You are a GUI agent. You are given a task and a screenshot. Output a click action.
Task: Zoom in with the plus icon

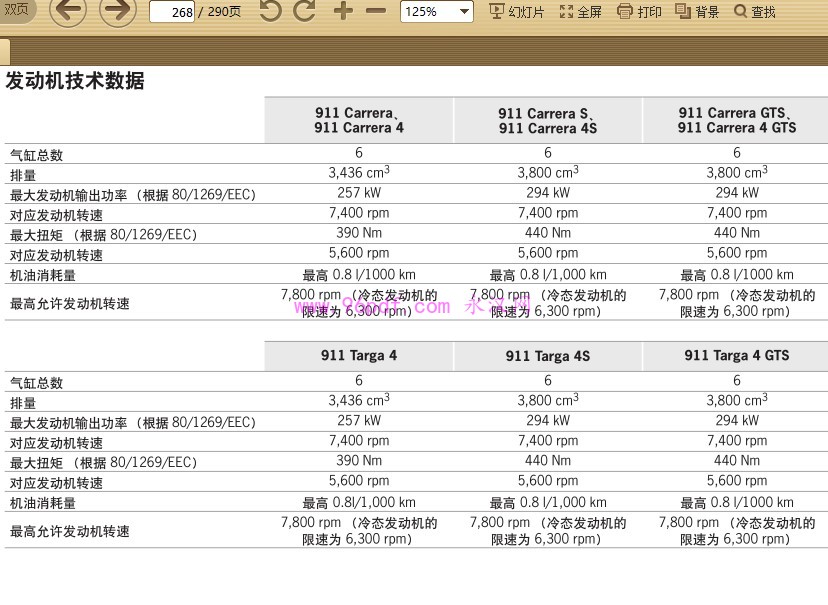343,11
